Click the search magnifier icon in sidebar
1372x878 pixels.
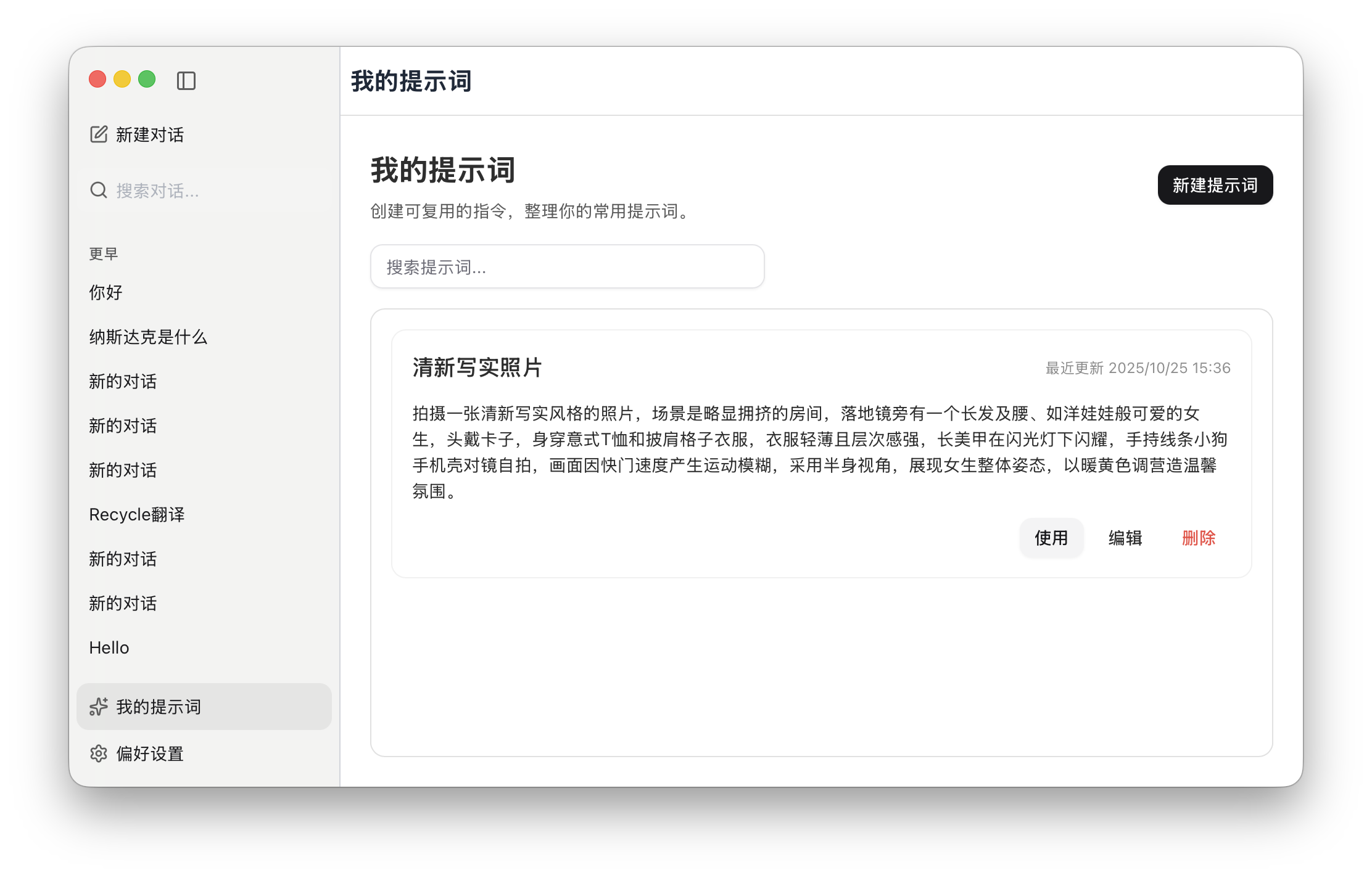(x=99, y=190)
